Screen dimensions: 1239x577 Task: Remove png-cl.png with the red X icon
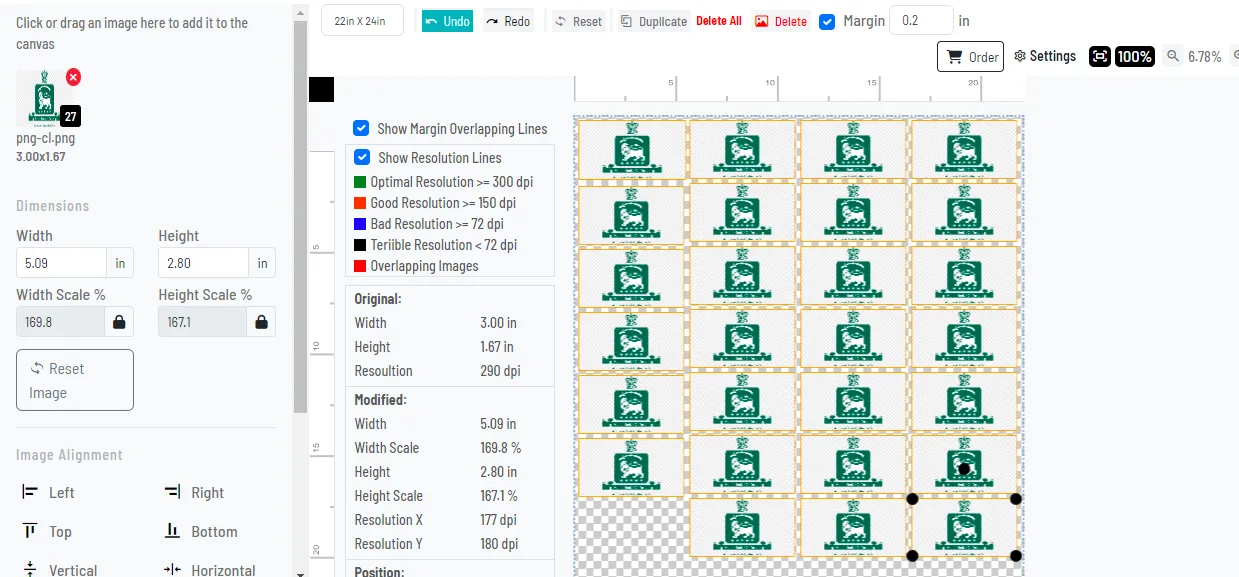click(74, 77)
